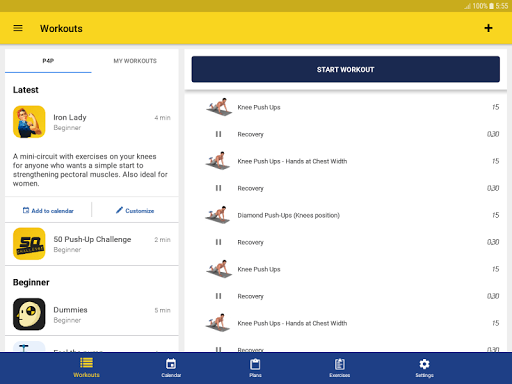This screenshot has height=384, width=512.
Task: Select Diamond Push-Ups (Knees position) exercise
Action: click(x=353, y=215)
